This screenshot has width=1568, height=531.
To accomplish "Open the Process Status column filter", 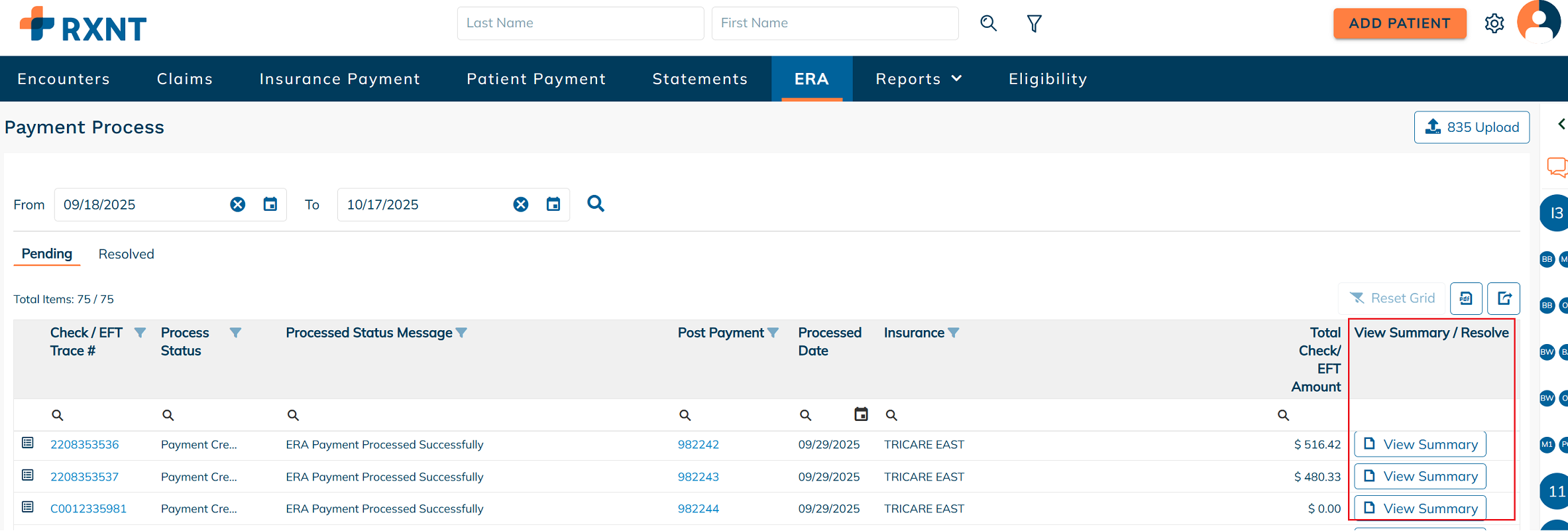I will click(x=235, y=333).
